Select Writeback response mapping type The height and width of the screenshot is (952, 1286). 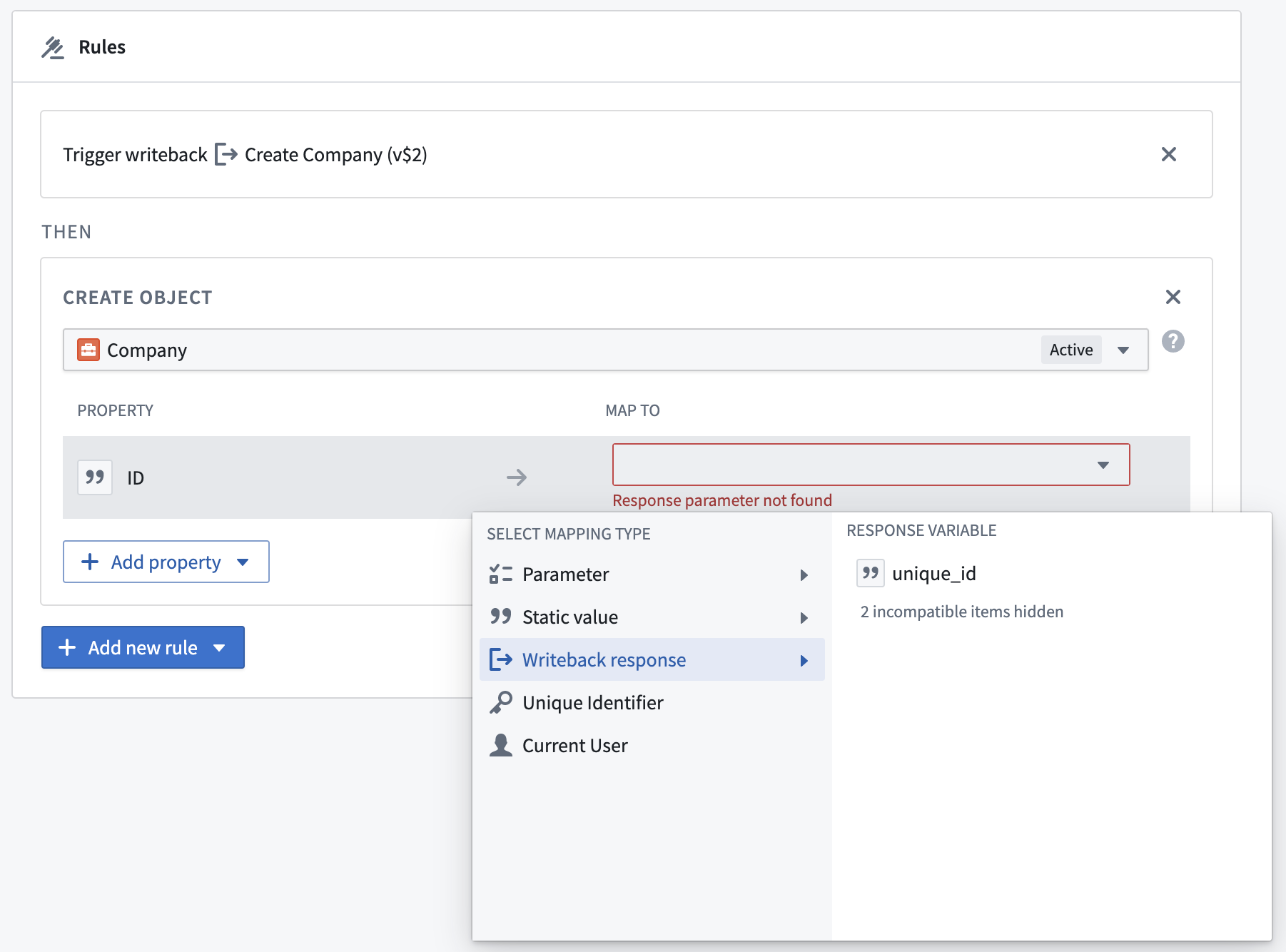click(652, 659)
